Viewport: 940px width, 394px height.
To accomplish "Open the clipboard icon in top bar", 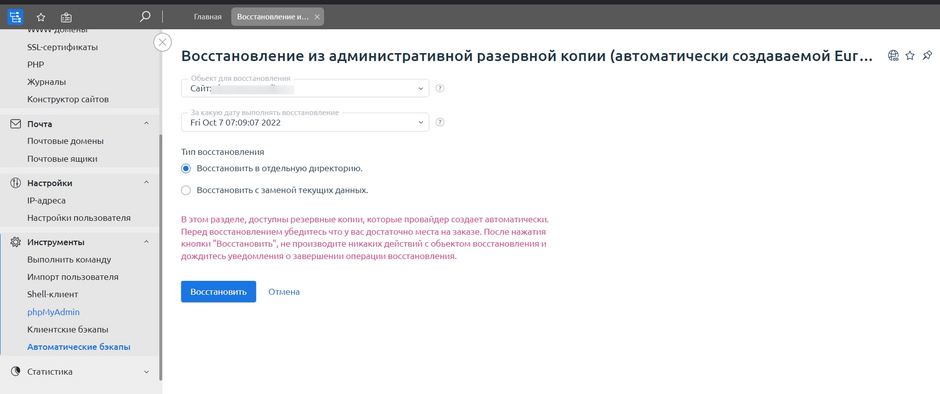I will 67,17.
